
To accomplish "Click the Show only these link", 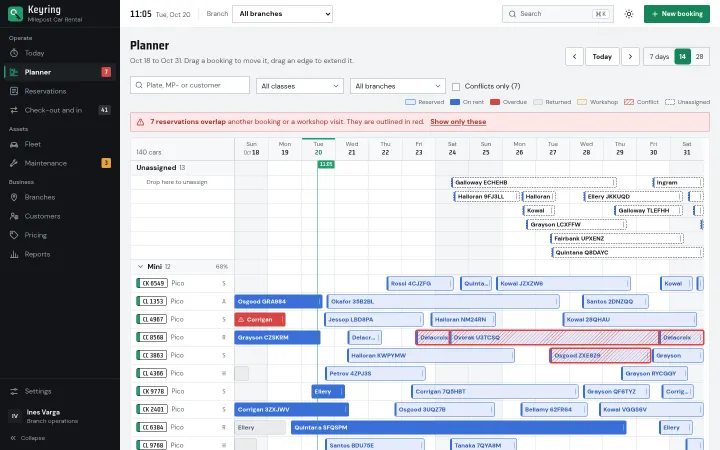I will coord(458,122).
